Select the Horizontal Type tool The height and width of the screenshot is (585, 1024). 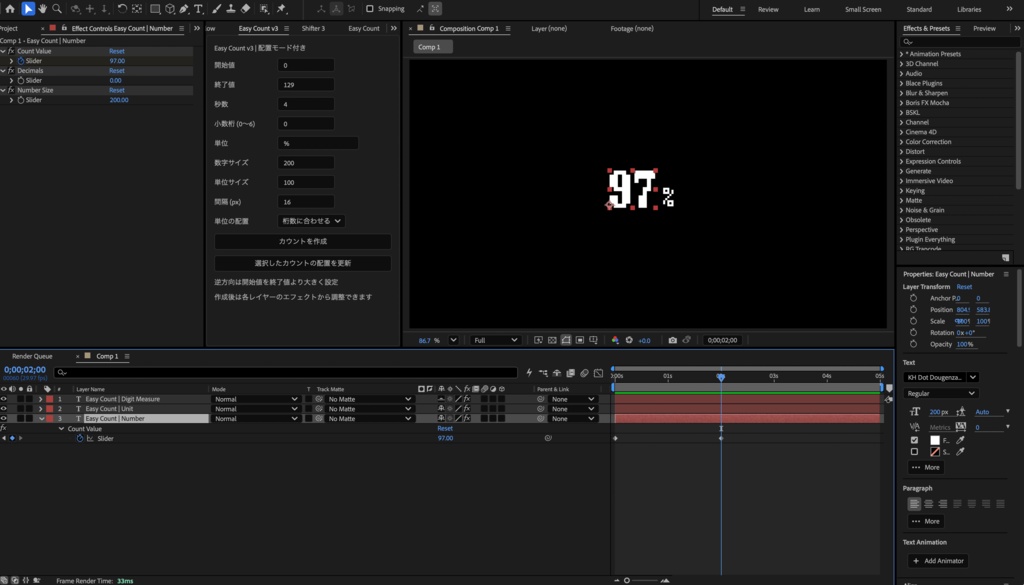[x=199, y=8]
